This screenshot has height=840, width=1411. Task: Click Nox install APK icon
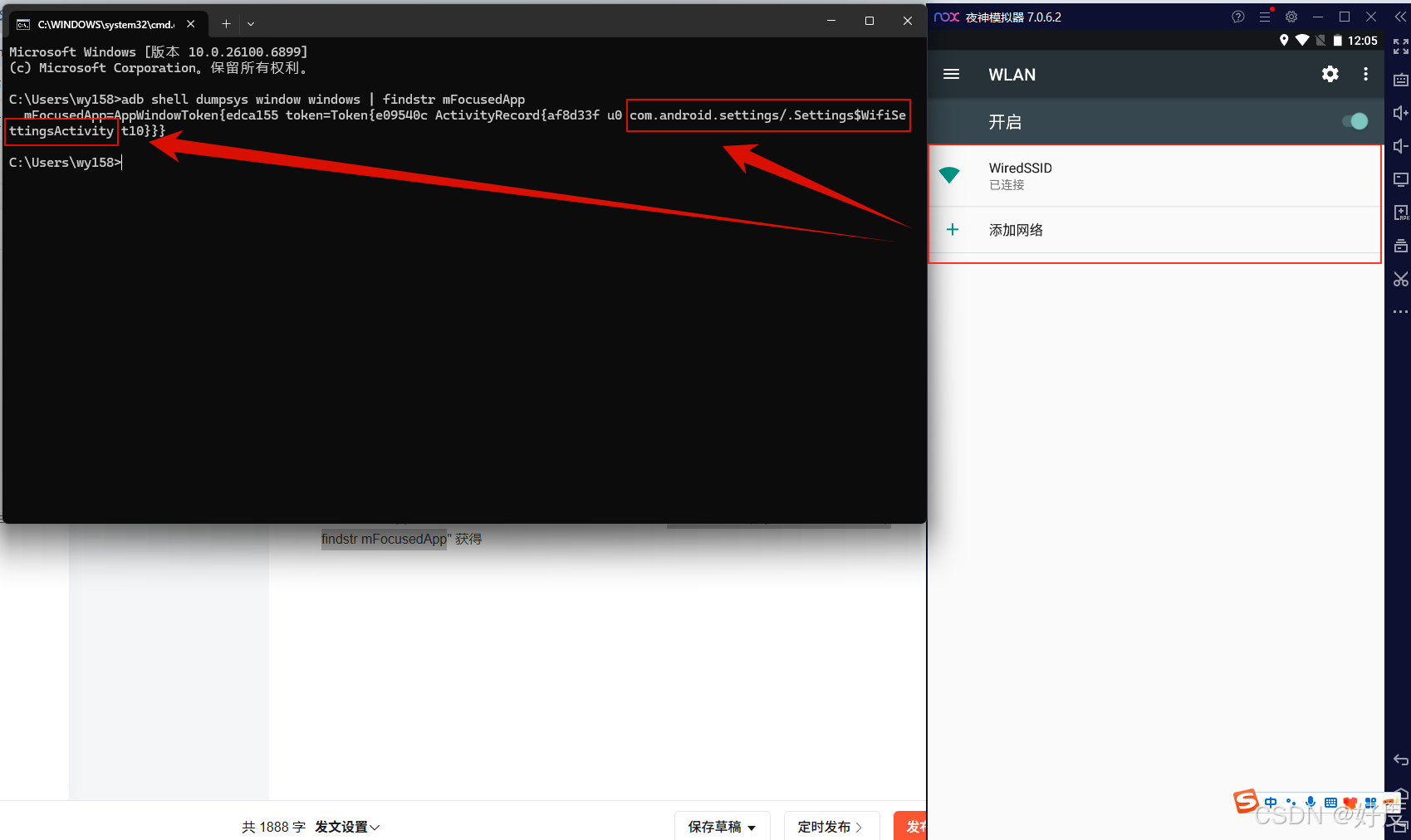pos(1401,212)
